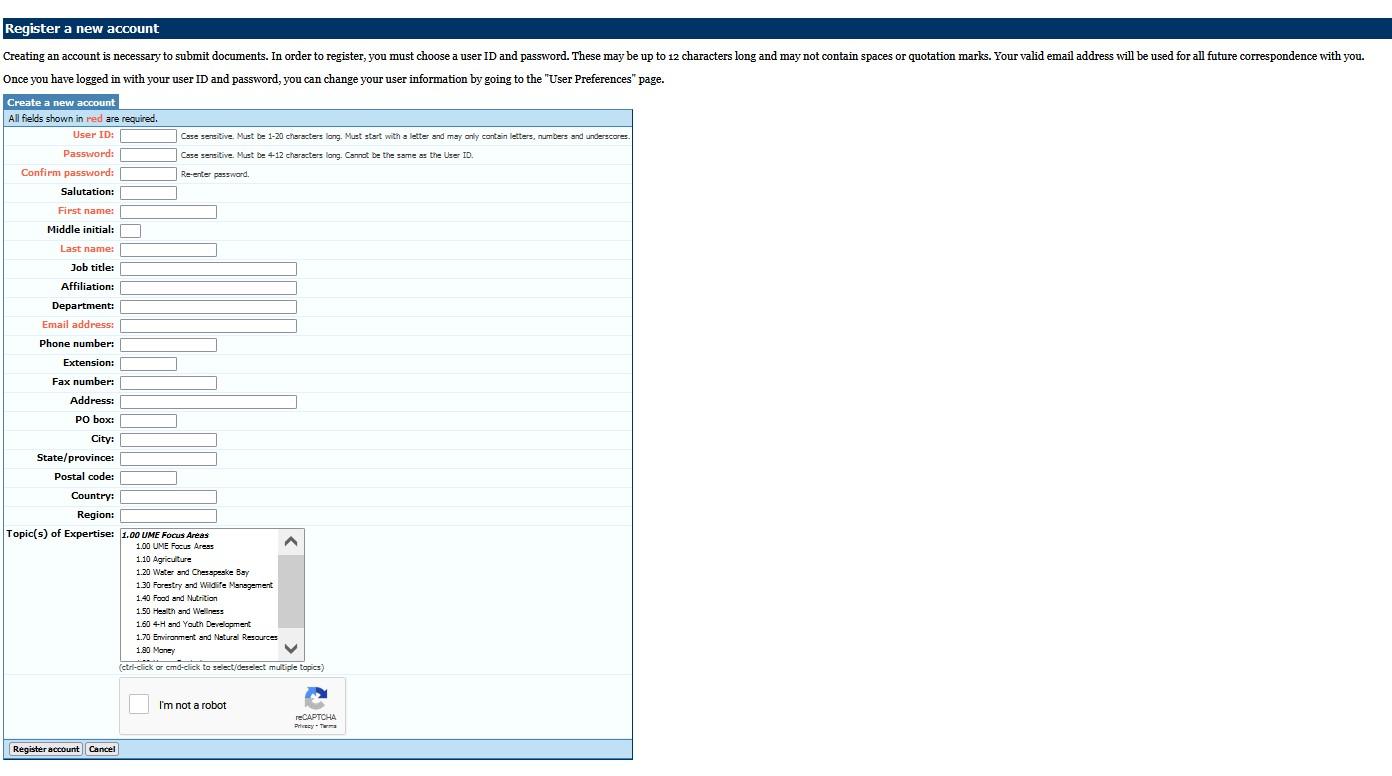Click the topics list scrollbar thumb
1392x776 pixels.
pos(290,590)
